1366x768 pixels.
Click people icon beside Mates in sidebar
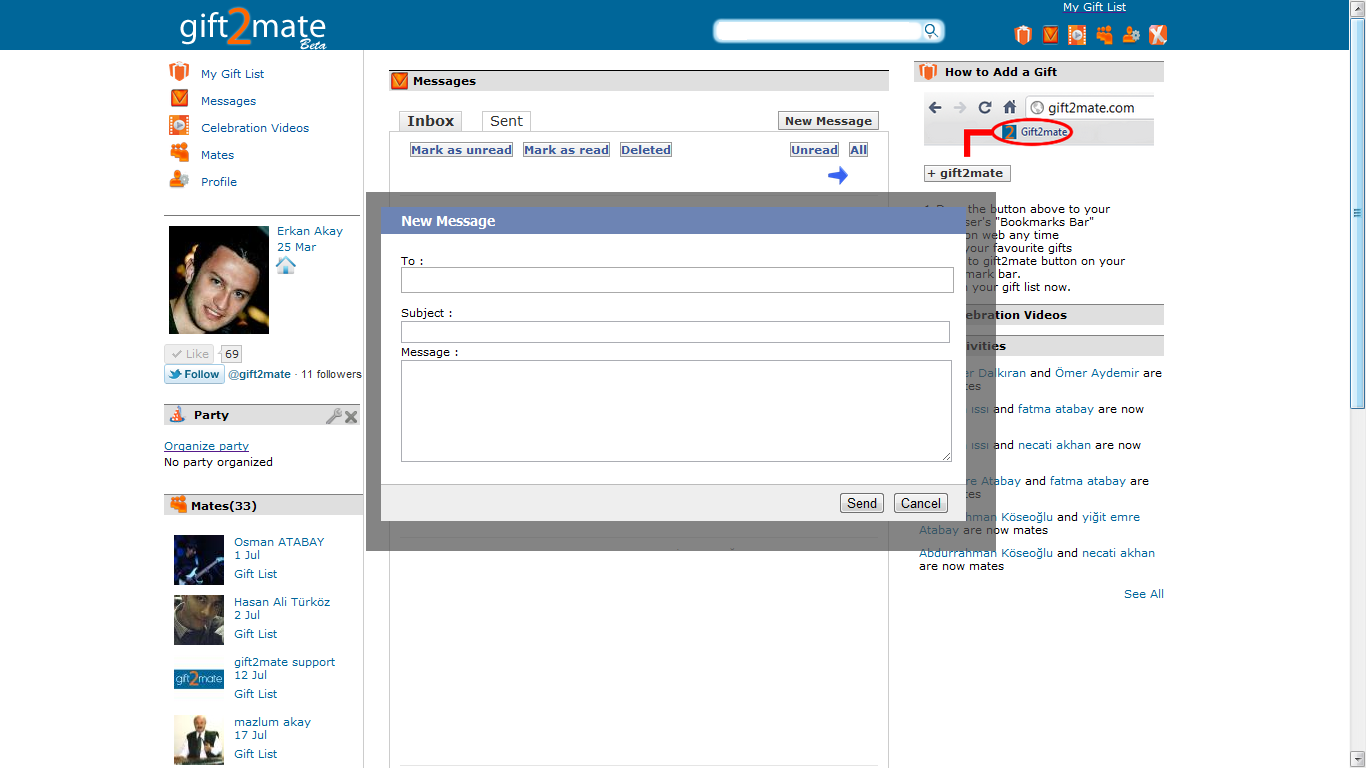(179, 153)
